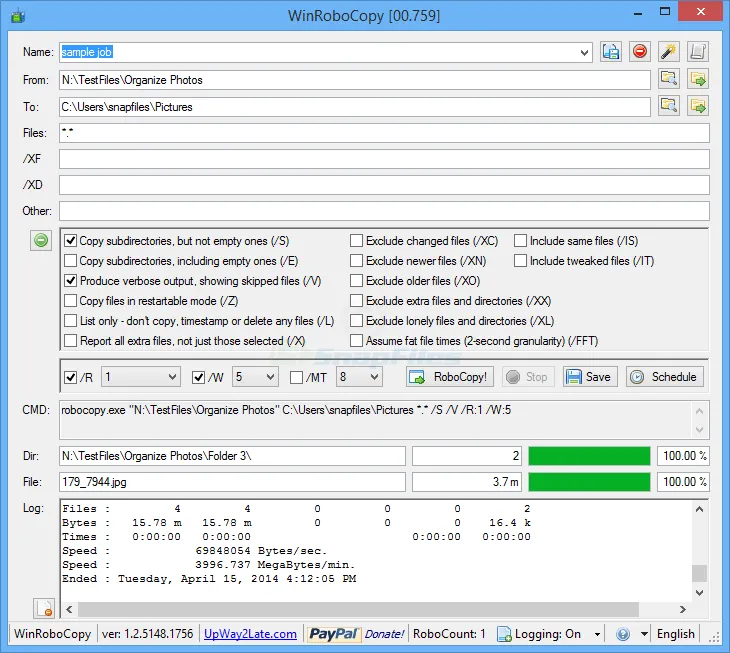Save the job with Save button
The image size is (730, 653).
pos(590,377)
